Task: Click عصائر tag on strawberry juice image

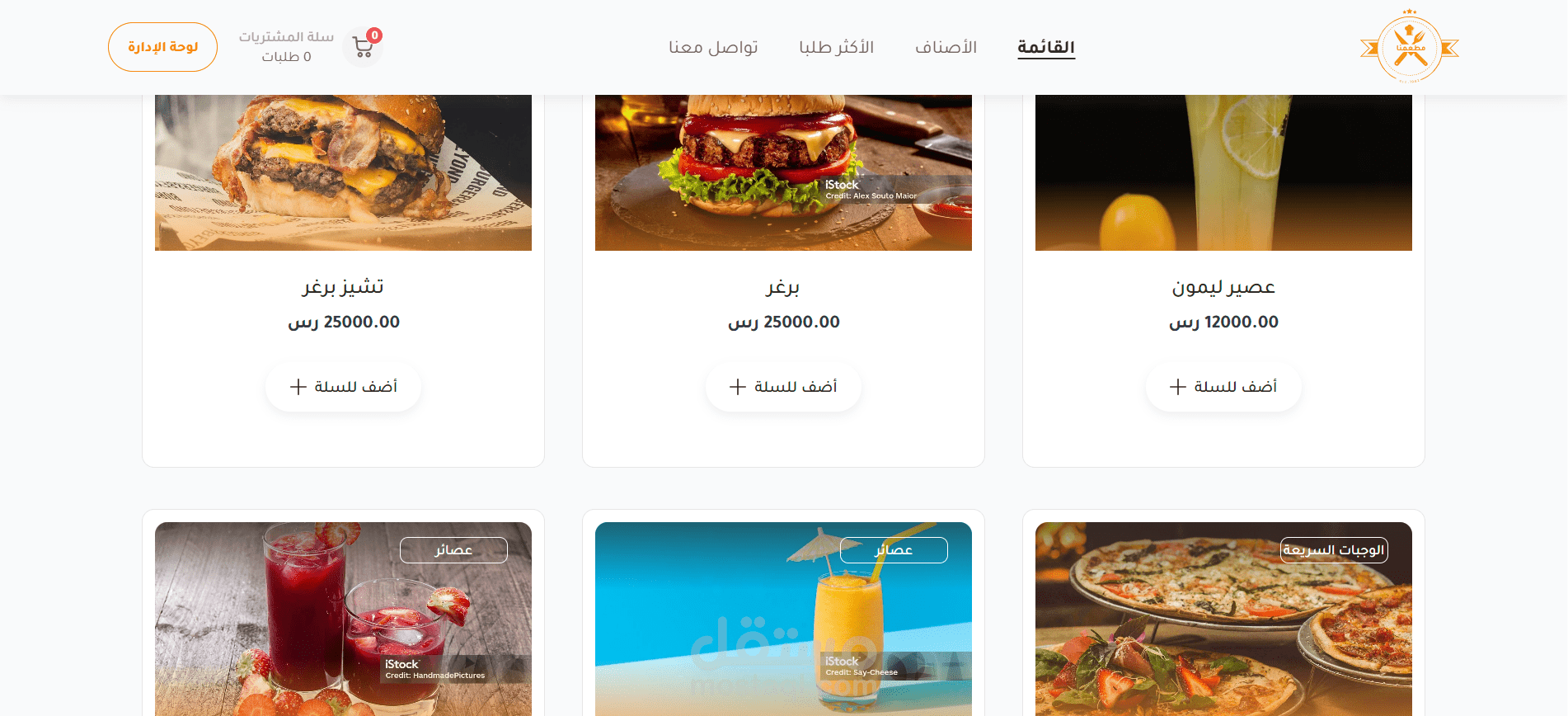Action: [453, 550]
